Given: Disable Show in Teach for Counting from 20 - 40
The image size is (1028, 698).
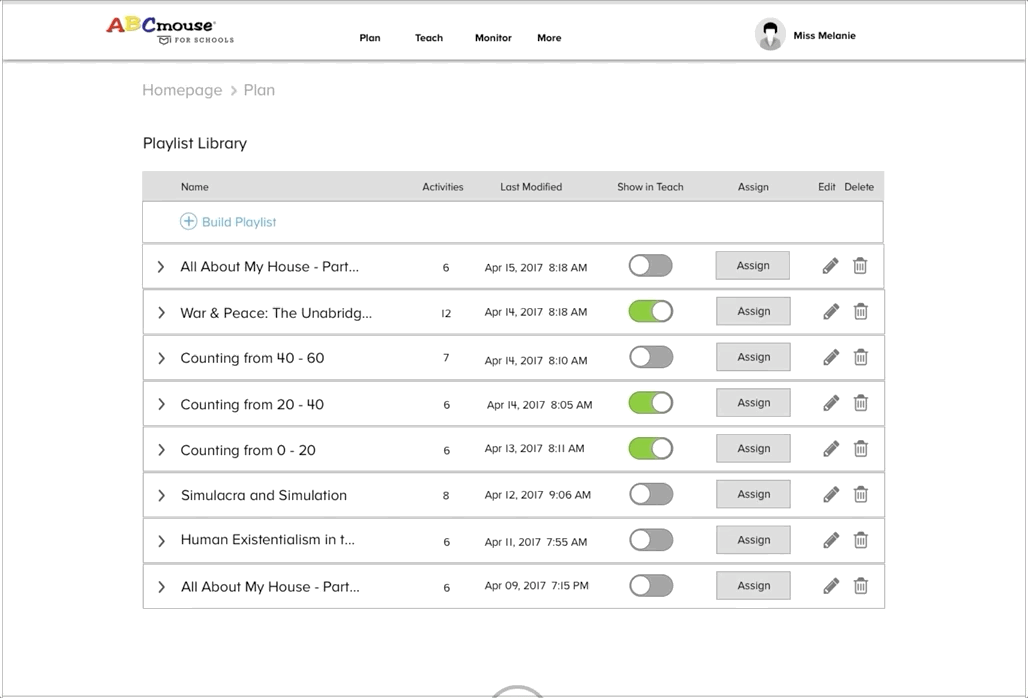Looking at the screenshot, I should [651, 402].
